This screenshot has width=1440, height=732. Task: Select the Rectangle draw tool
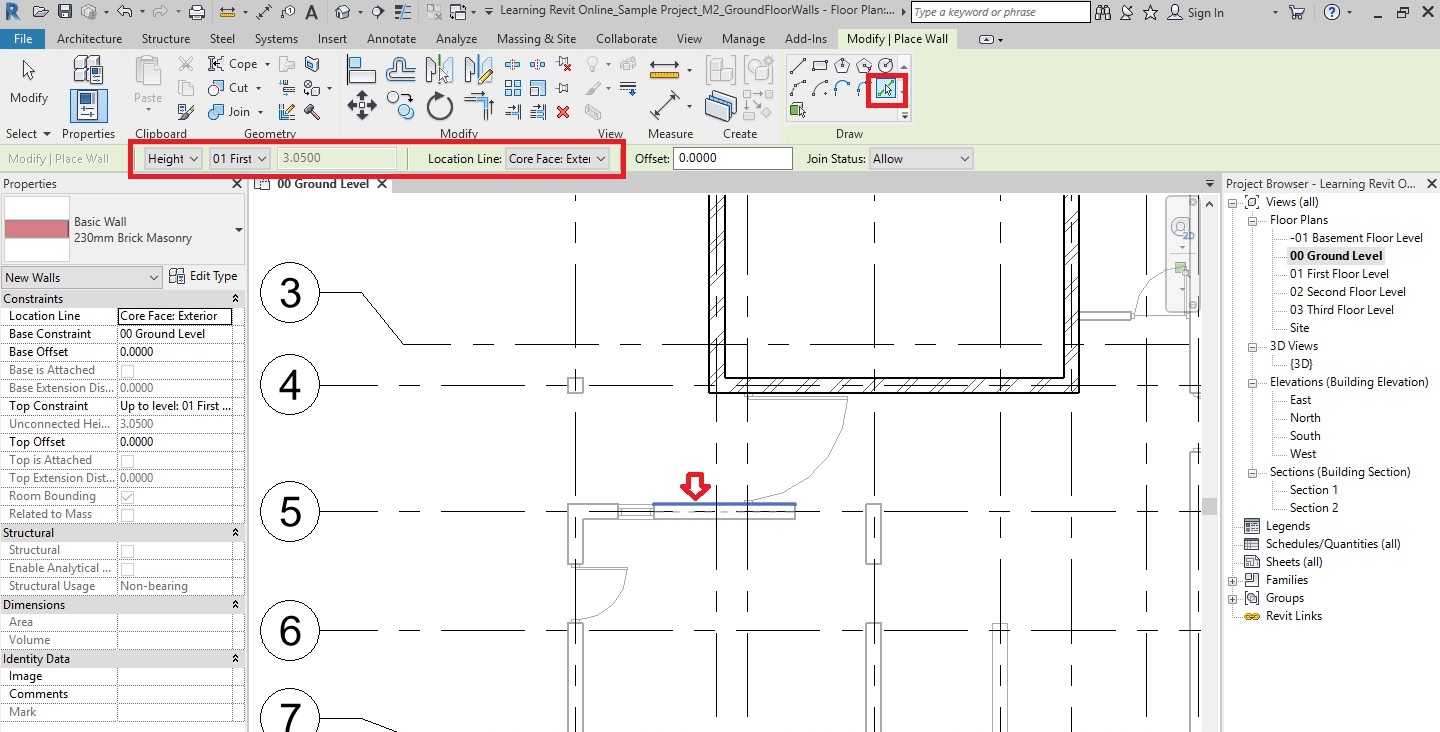coord(819,66)
